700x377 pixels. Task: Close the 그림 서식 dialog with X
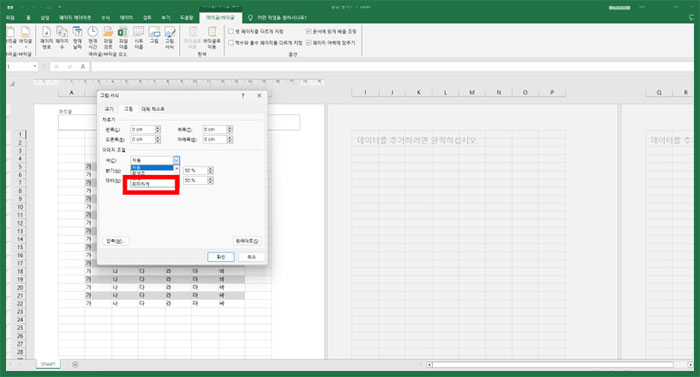pyautogui.click(x=259, y=96)
